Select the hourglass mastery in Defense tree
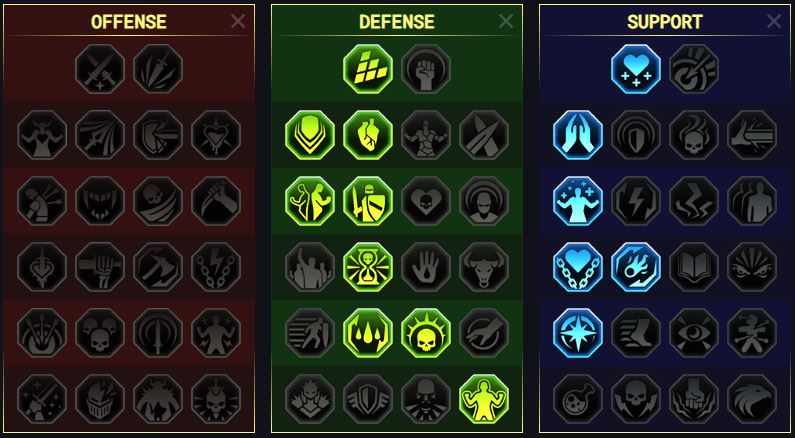795x438 pixels. (x=368, y=267)
